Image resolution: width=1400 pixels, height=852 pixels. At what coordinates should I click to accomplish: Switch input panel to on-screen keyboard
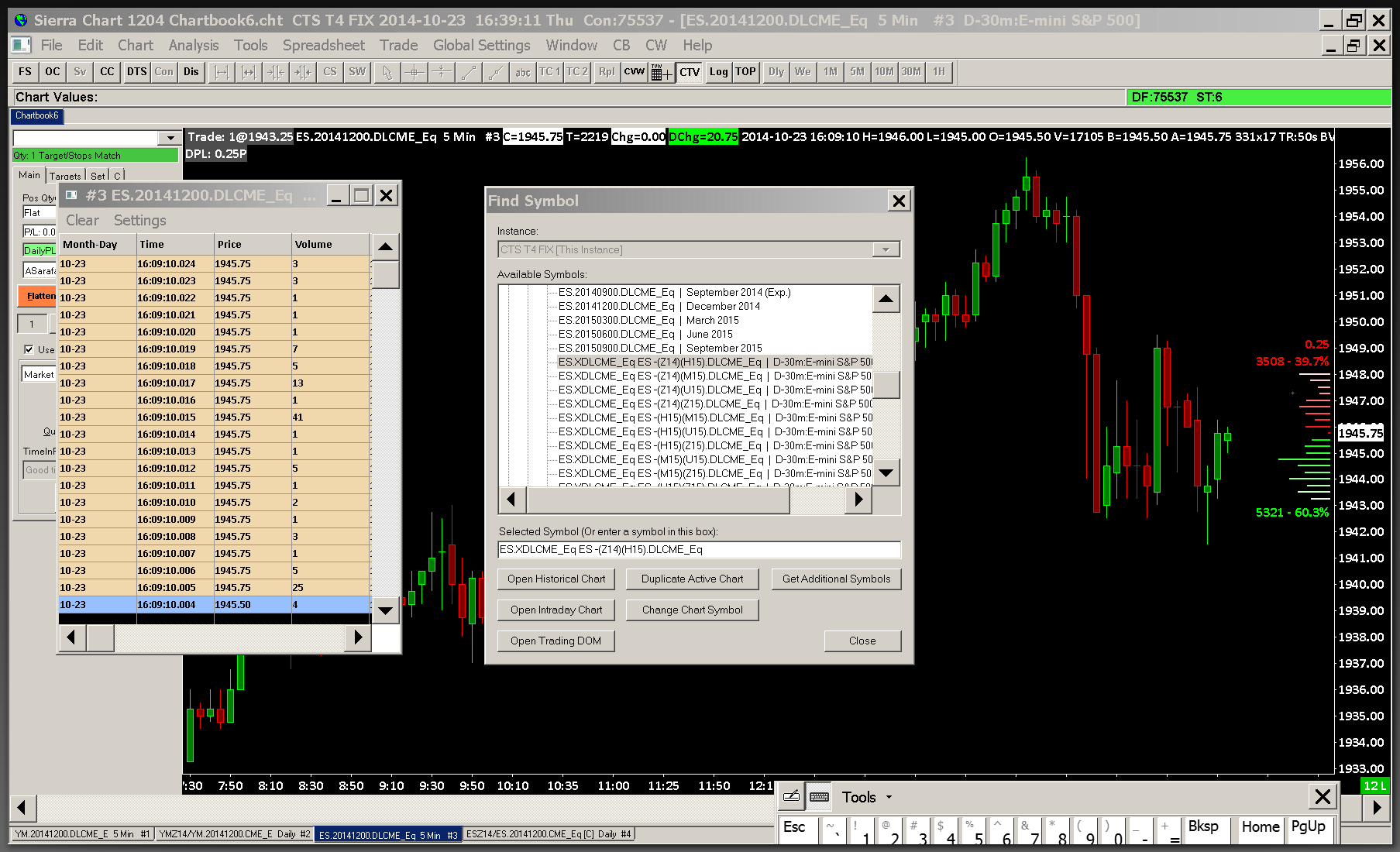[819, 796]
